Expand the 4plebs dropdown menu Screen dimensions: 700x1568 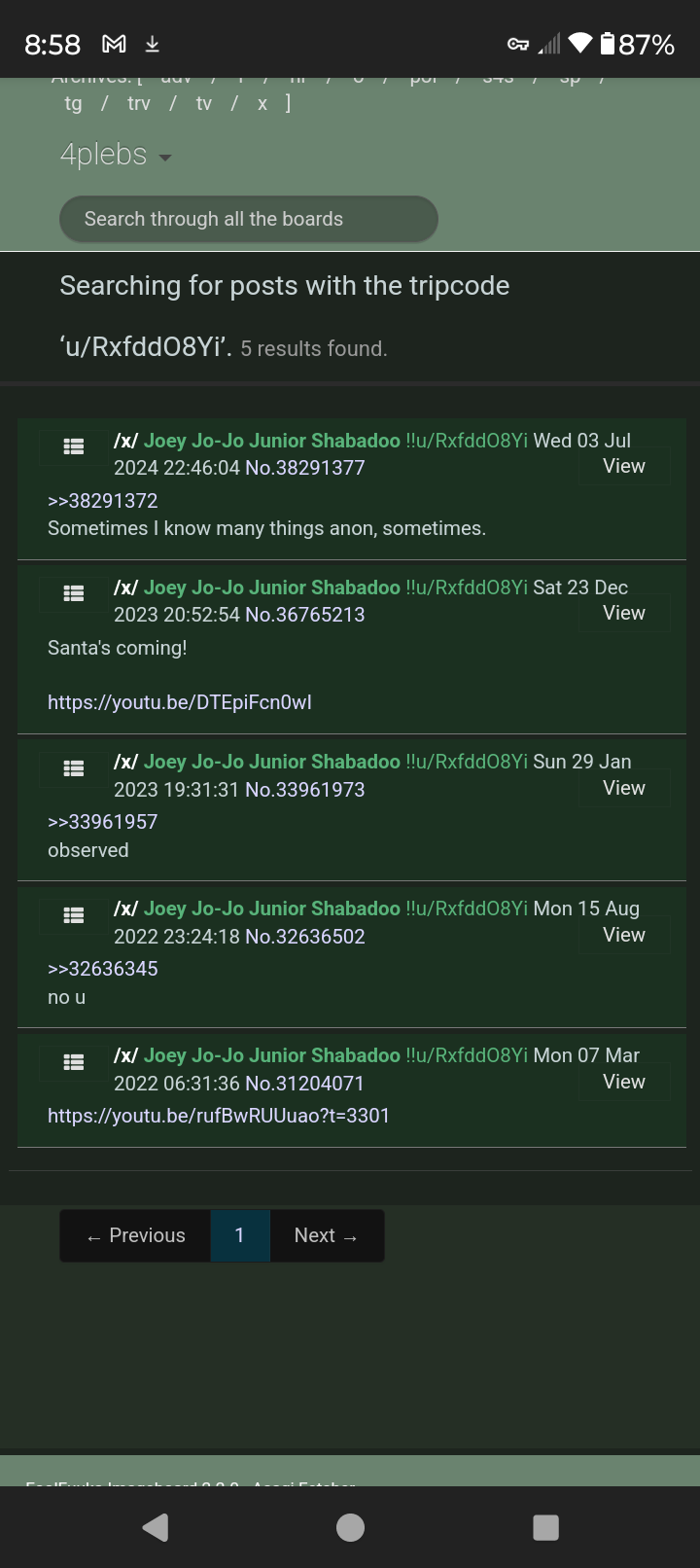tap(116, 155)
